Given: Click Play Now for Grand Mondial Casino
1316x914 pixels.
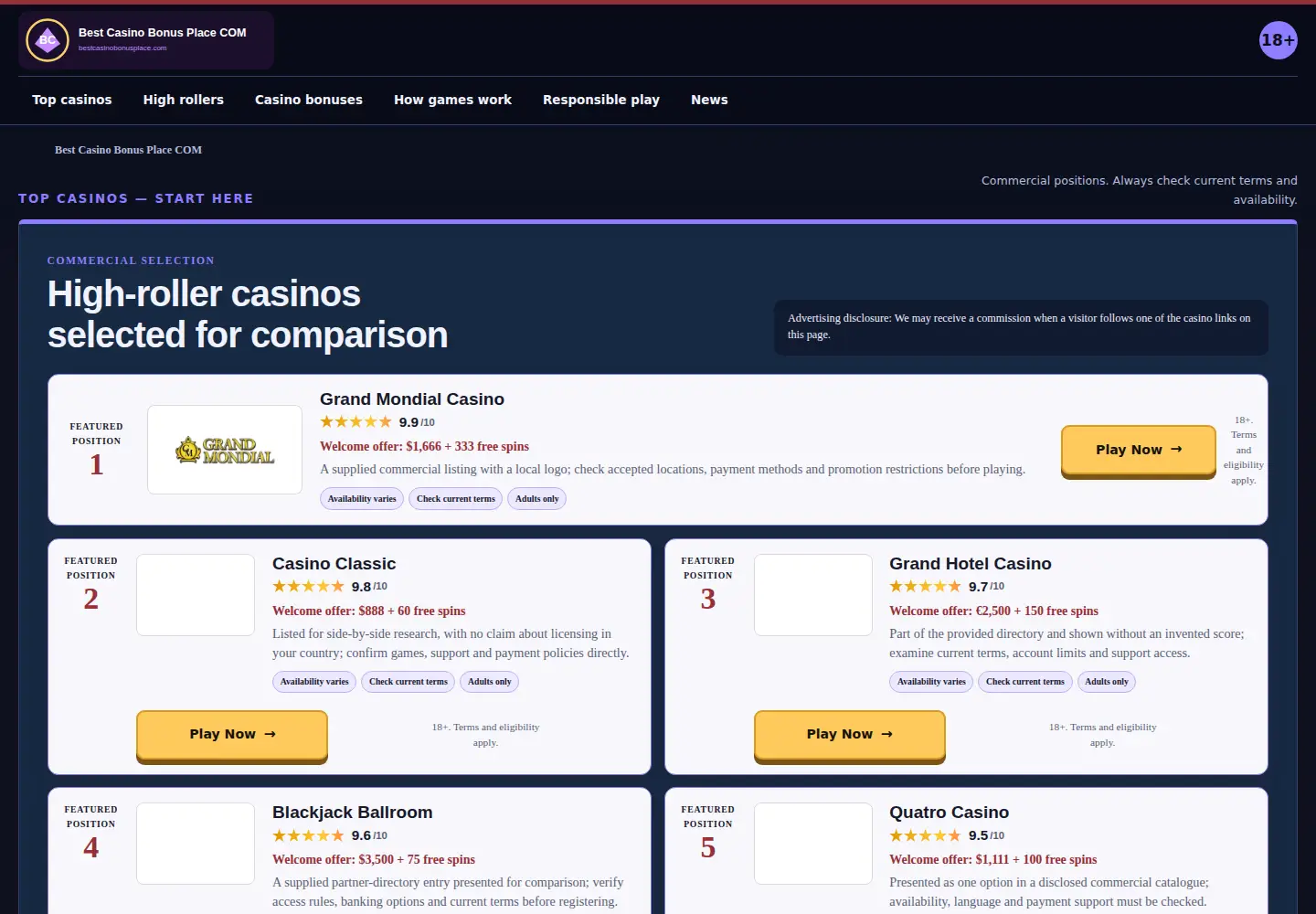Looking at the screenshot, I should click(x=1139, y=450).
